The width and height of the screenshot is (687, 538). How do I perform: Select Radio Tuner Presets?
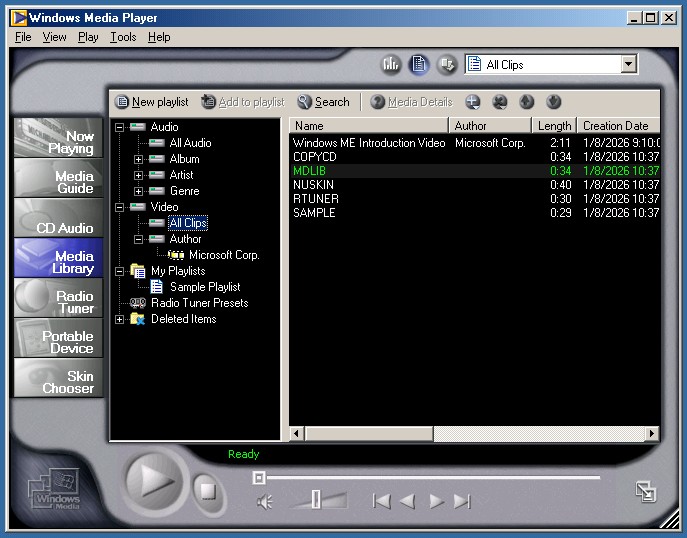[199, 303]
